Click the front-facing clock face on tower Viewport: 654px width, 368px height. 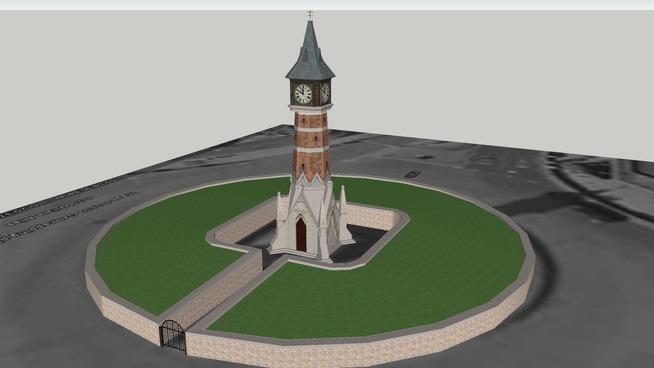[x=303, y=94]
